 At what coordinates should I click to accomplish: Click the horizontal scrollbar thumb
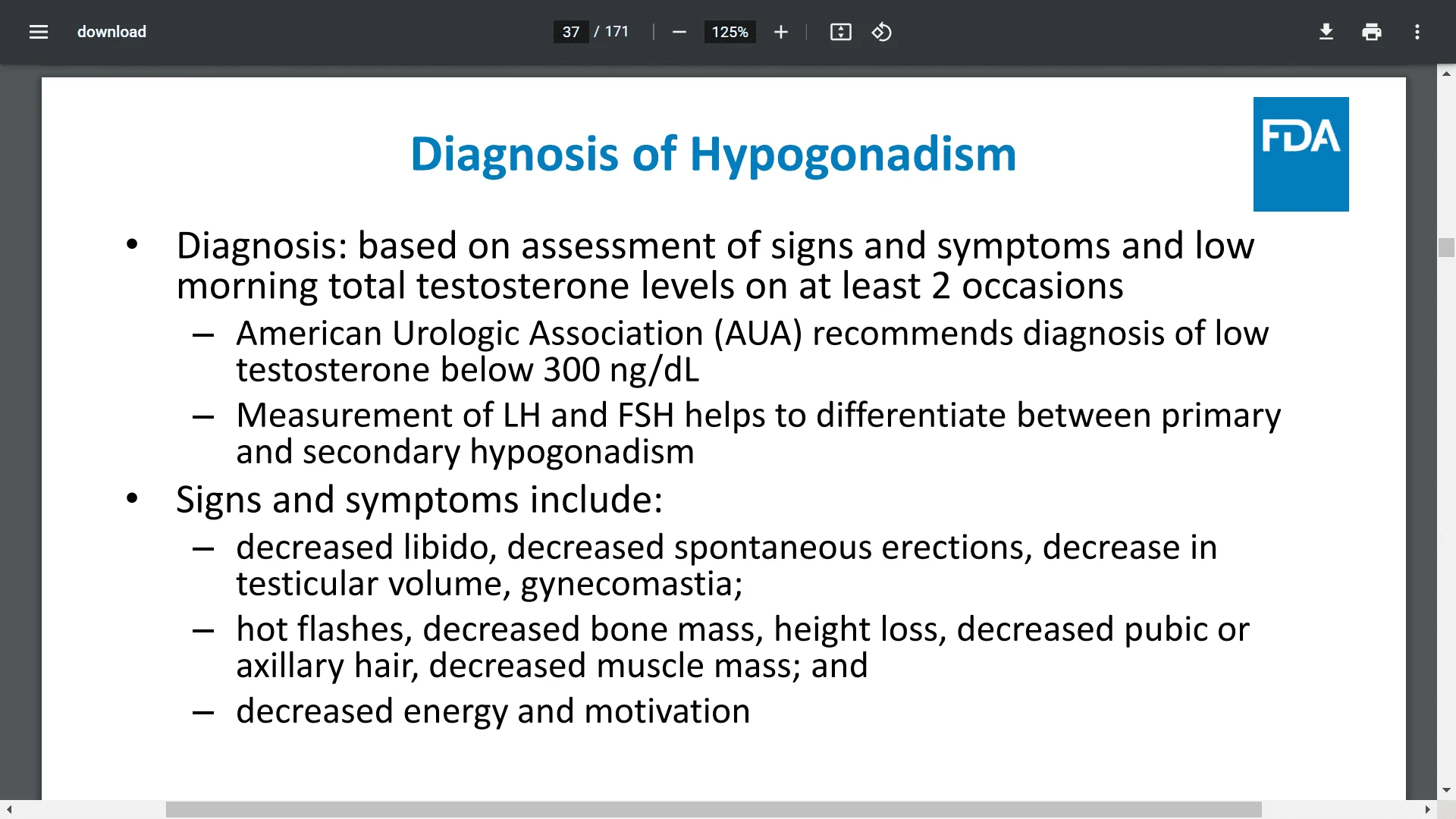pyautogui.click(x=714, y=809)
